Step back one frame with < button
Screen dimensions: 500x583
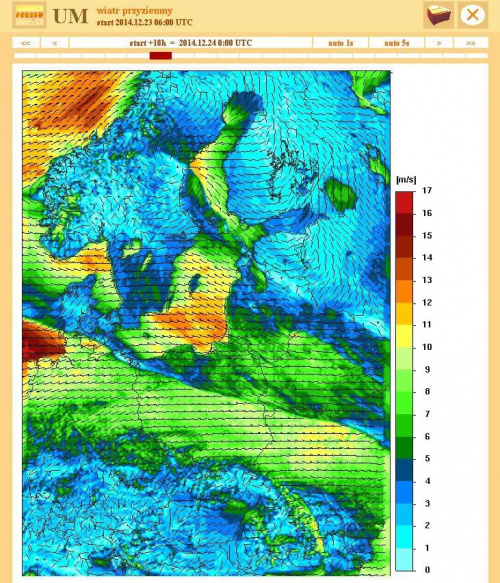pyautogui.click(x=55, y=43)
